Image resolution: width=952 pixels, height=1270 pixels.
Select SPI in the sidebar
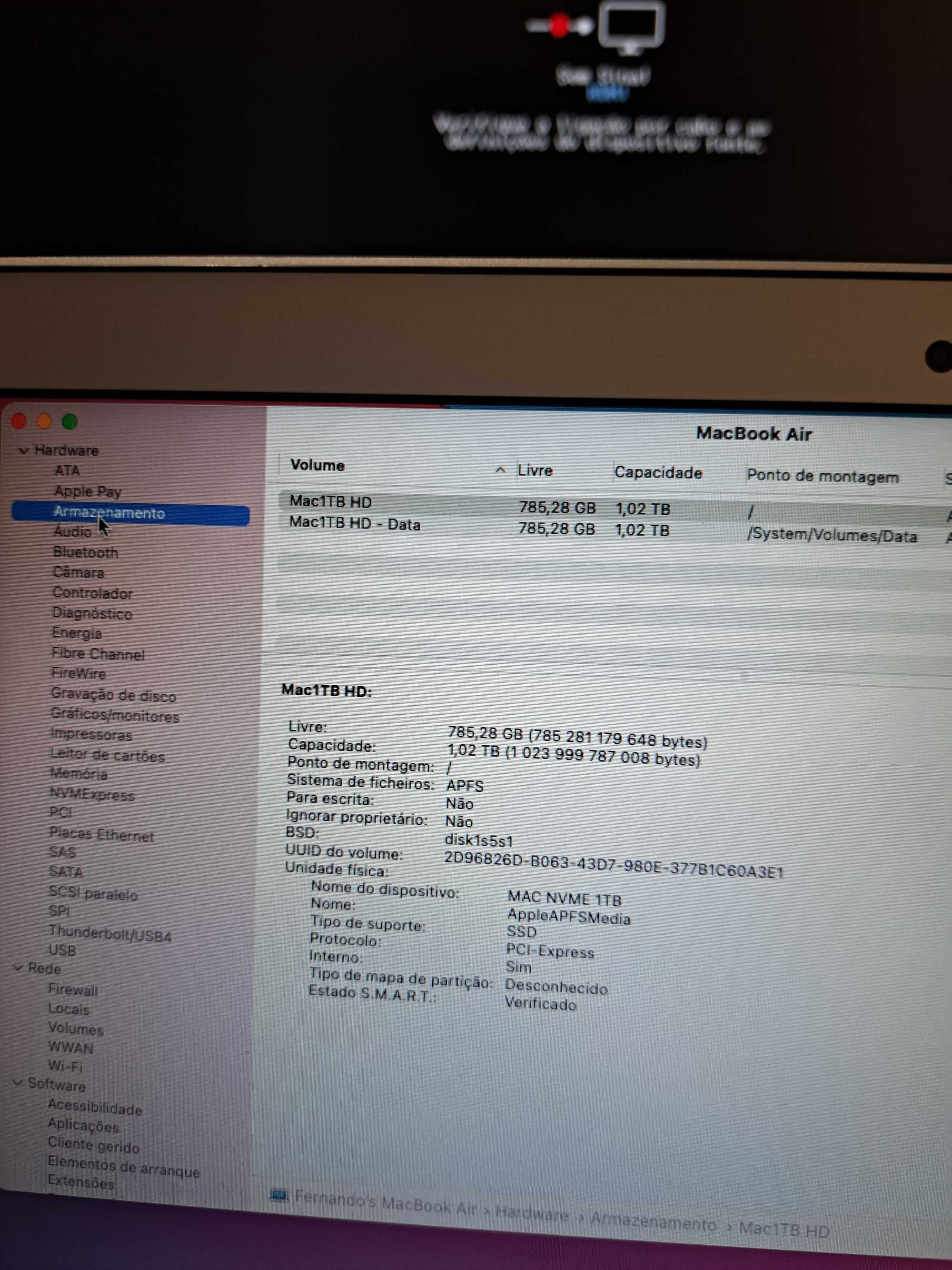point(59,911)
